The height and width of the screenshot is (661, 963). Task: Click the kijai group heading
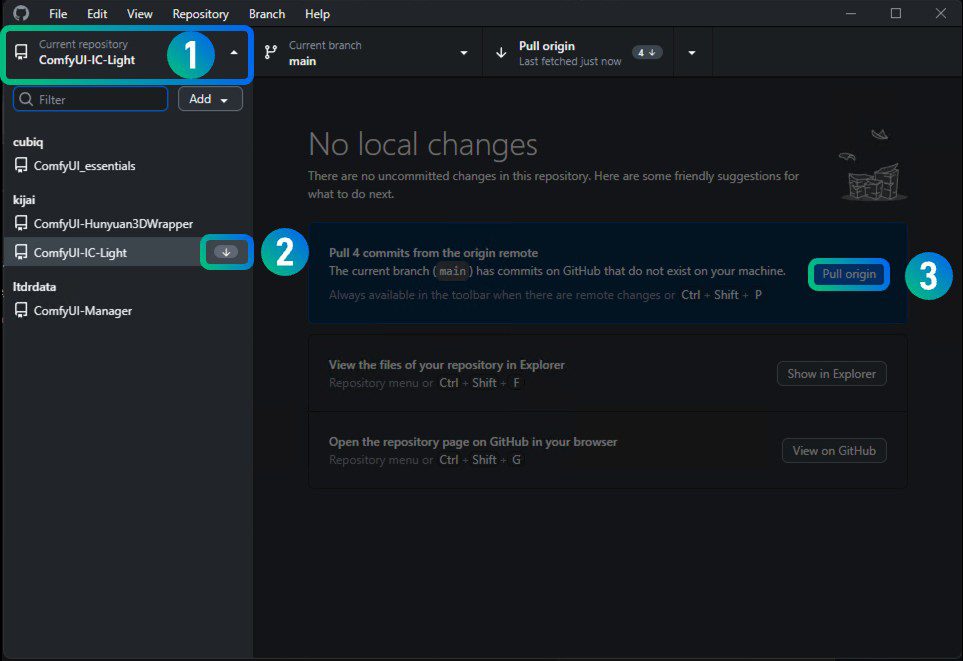[24, 200]
